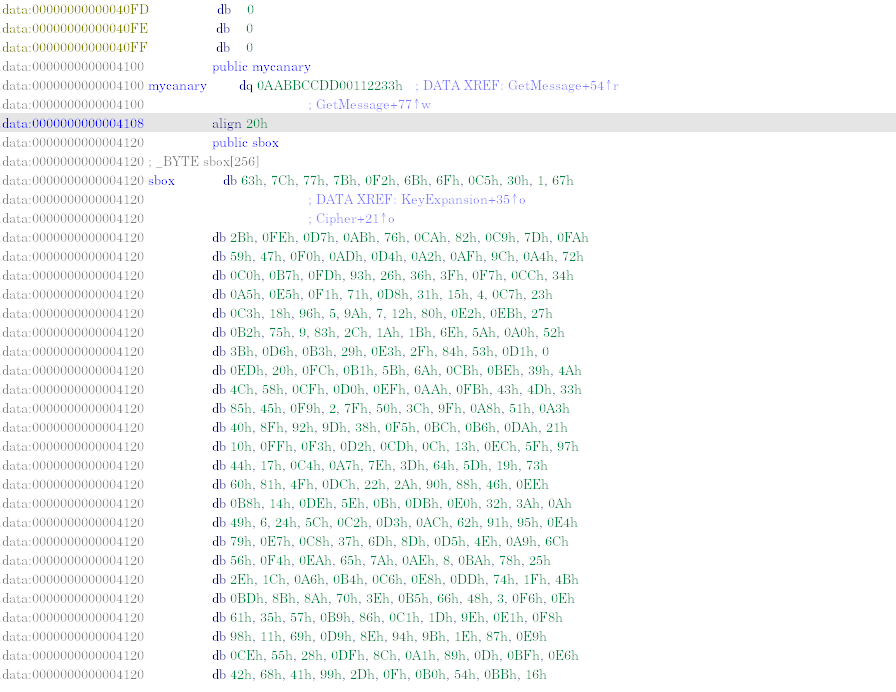This screenshot has height=692, width=896.
Task: Click the byte row starting 85h, 45h
Action: click(x=391, y=409)
